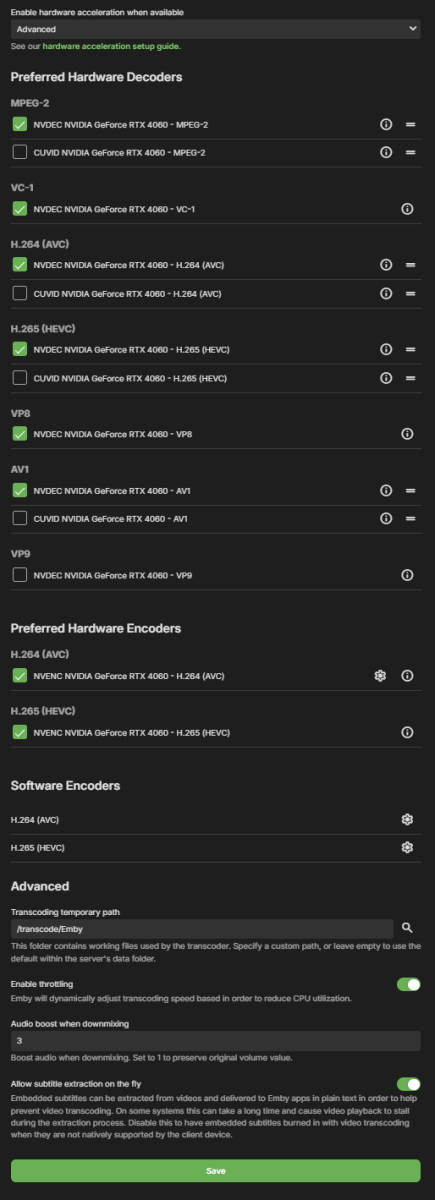Uncheck NVDEC VC-1 decoder

coord(20,209)
